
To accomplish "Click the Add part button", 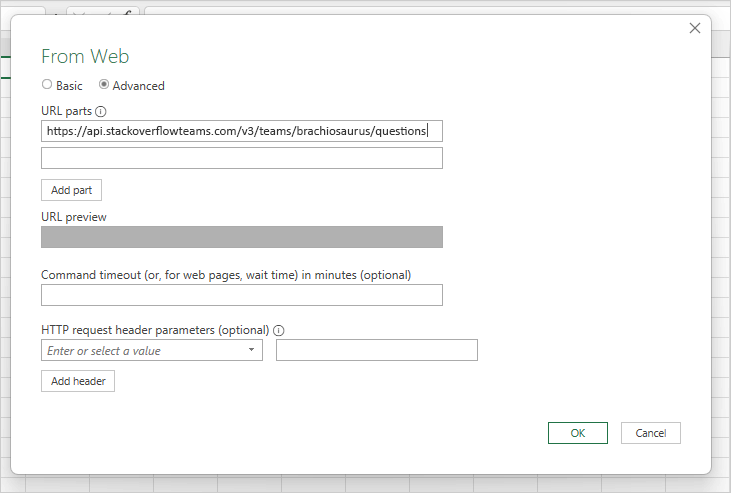I will (71, 190).
